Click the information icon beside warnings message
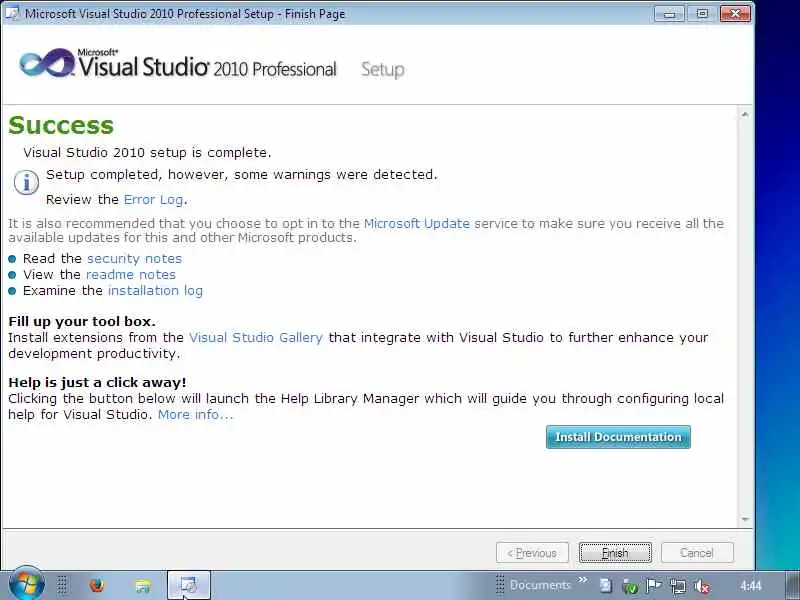This screenshot has height=600, width=800. 26,182
